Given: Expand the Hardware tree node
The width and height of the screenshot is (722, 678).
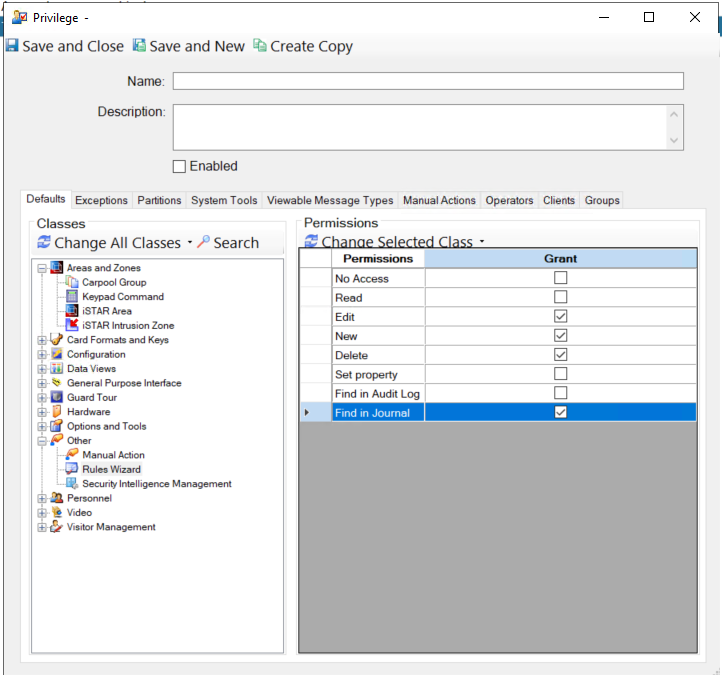Looking at the screenshot, I should (42, 412).
